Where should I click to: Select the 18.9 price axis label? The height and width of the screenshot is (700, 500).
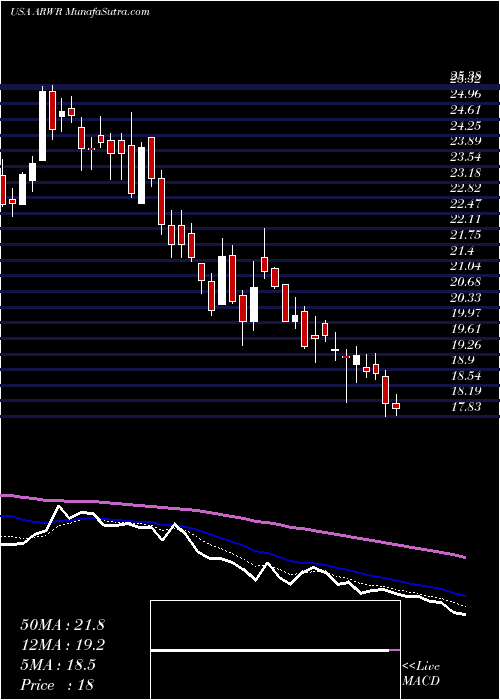click(x=462, y=360)
